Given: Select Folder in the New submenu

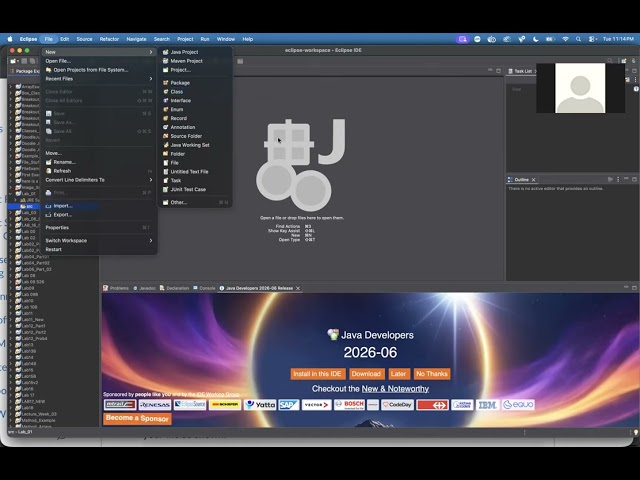Looking at the screenshot, I should [x=195, y=154].
